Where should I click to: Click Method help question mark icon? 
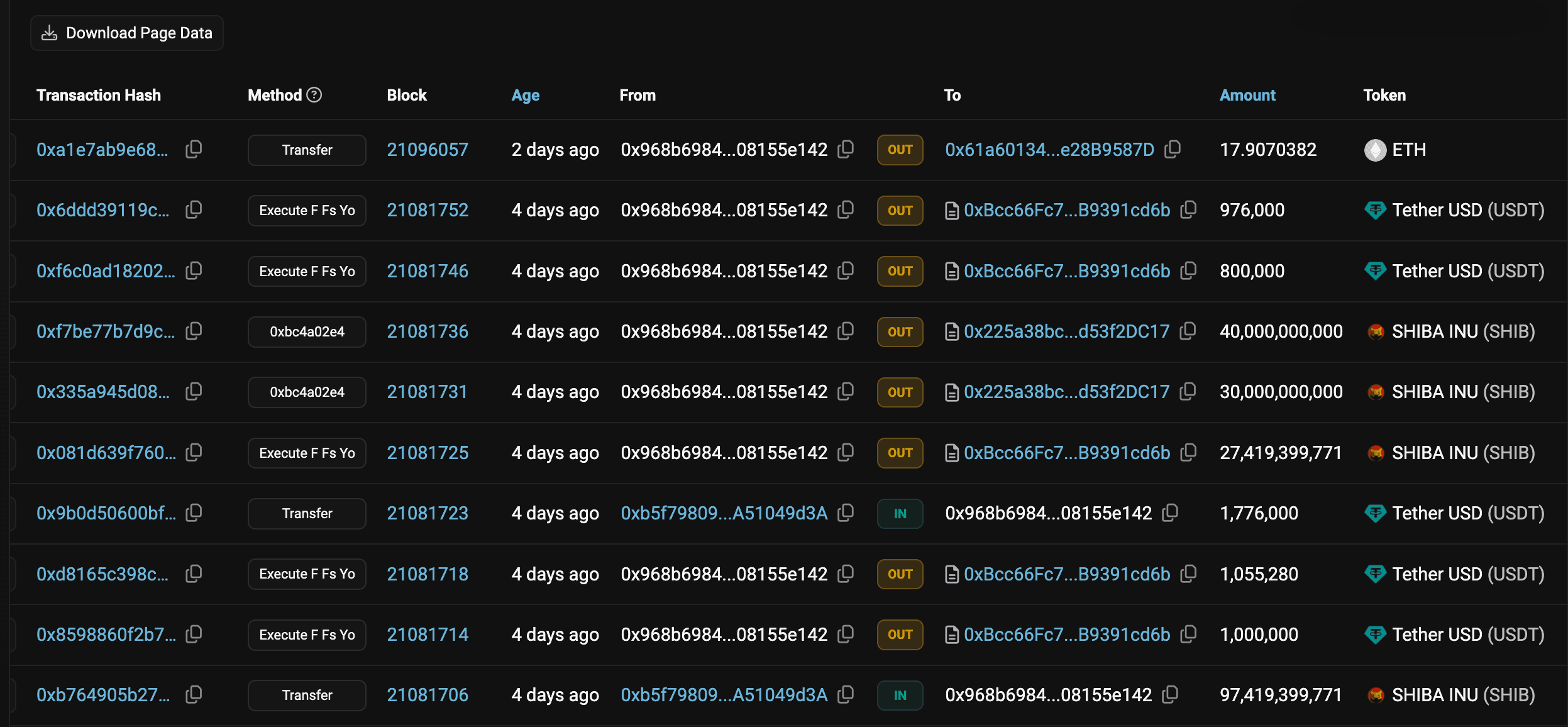[314, 95]
